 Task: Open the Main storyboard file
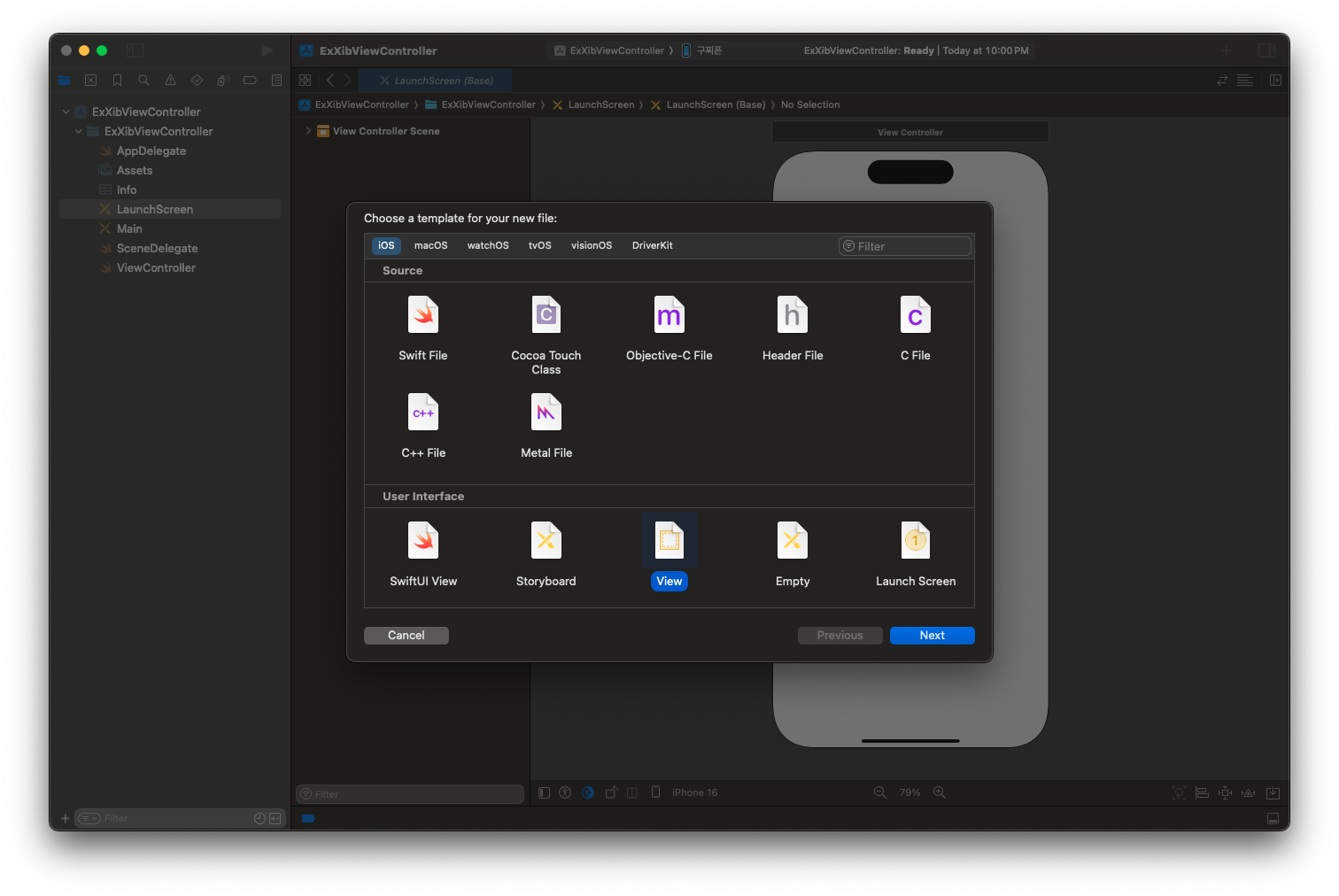tap(129, 229)
